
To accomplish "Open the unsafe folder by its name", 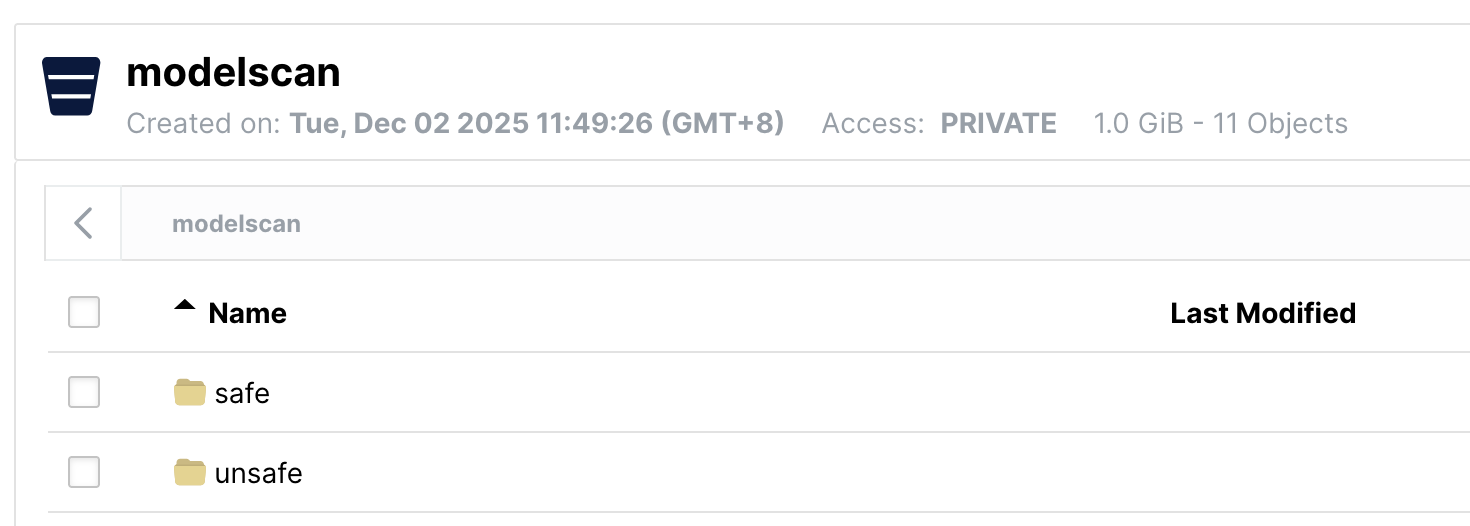I will coord(258,473).
